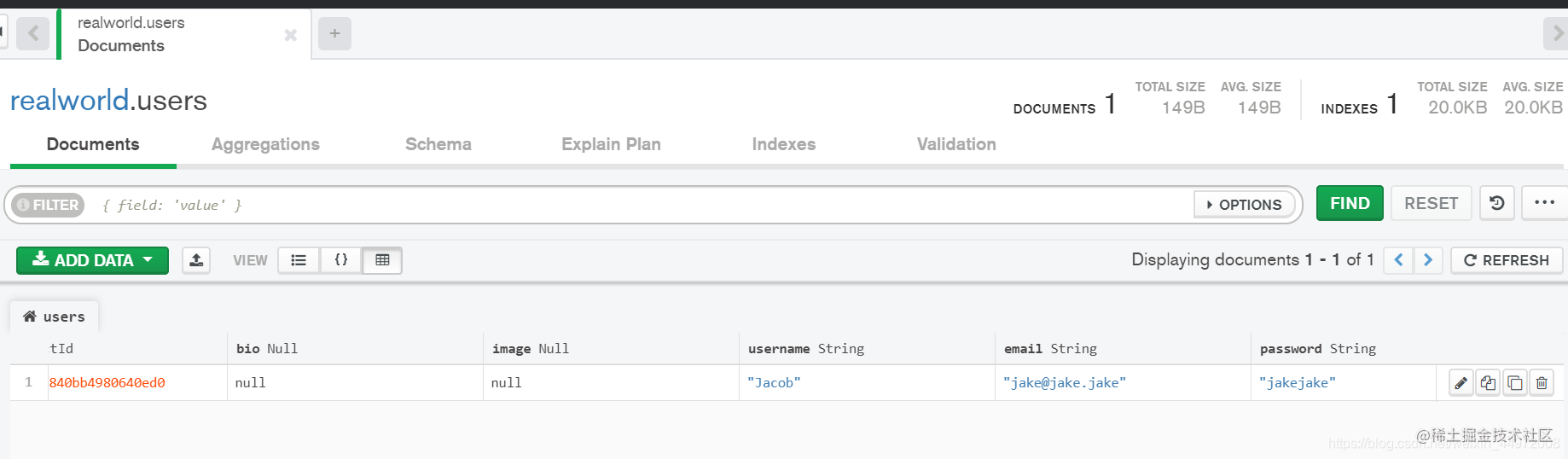Viewport: 1568px width, 459px height.
Task: Open the query history icon
Action: (1497, 203)
